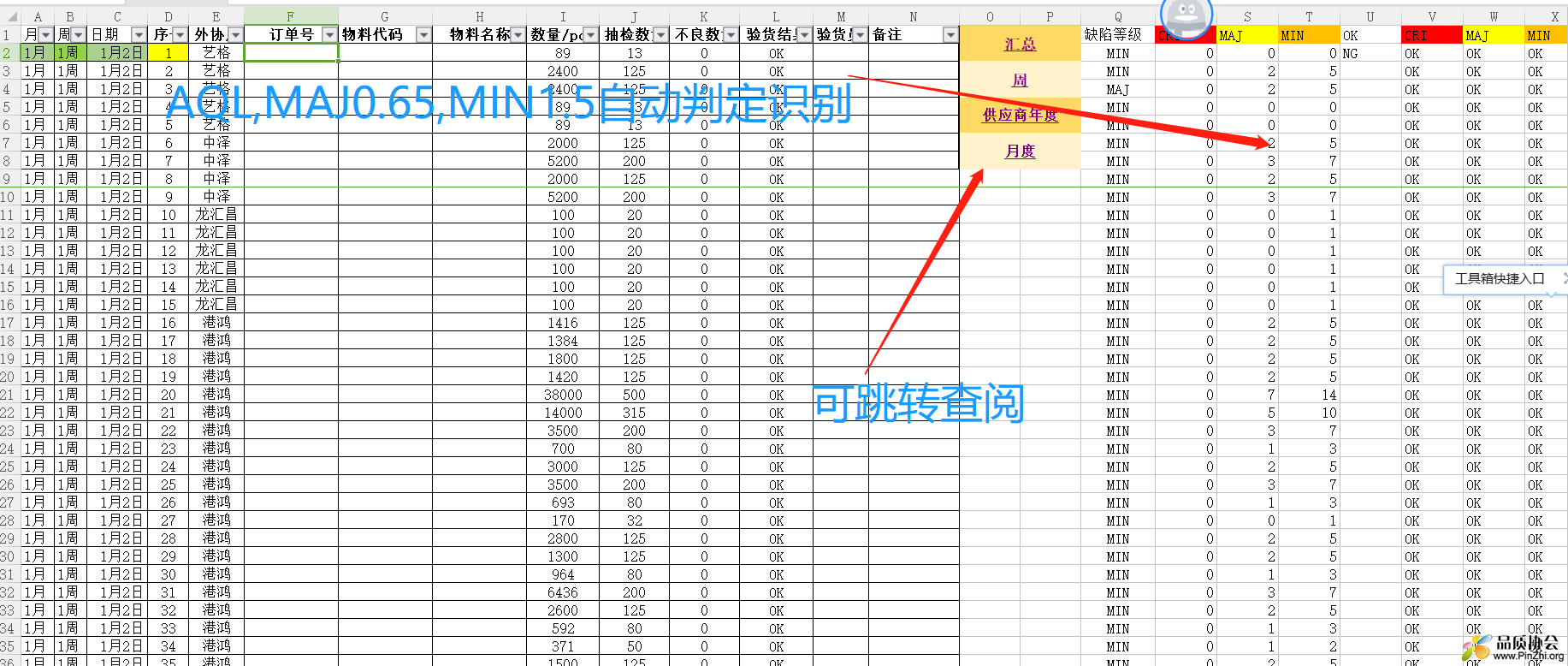Click the quantity cell 1416
This screenshot has height=666, width=1568.
point(563,323)
